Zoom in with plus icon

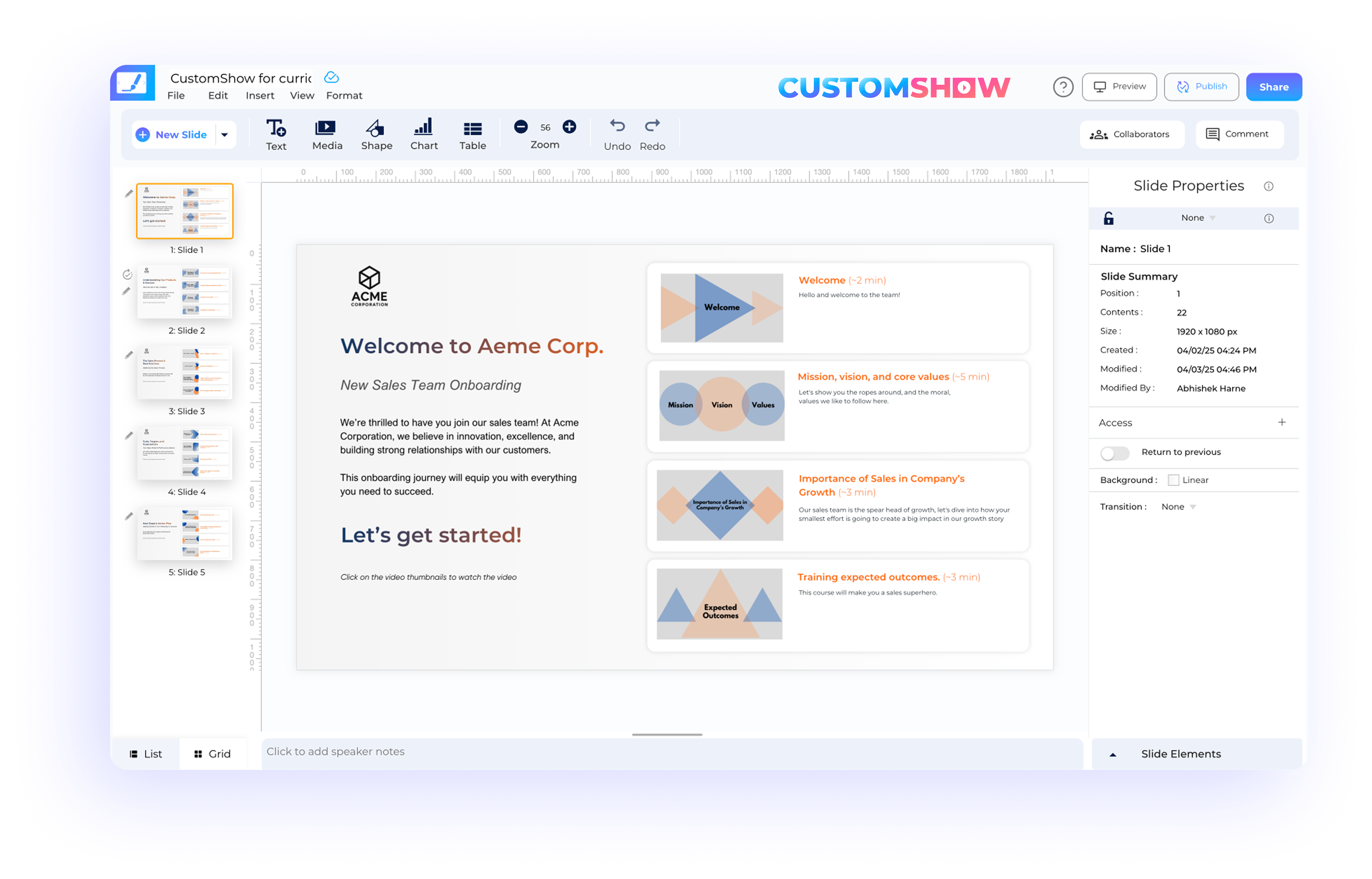coord(569,126)
